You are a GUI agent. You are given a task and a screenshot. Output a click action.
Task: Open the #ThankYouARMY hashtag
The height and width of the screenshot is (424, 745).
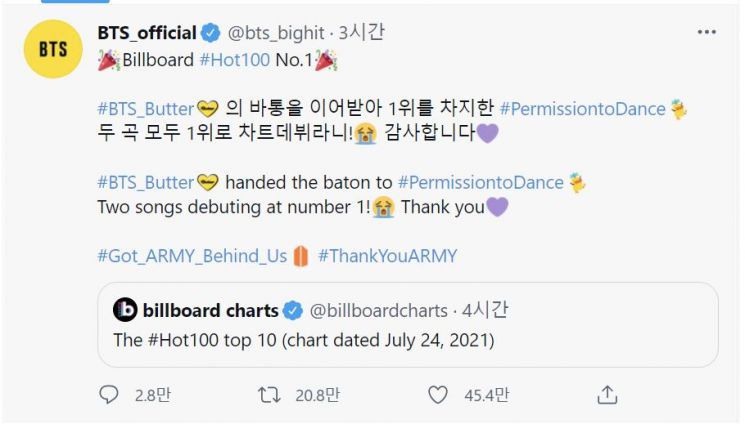click(x=387, y=256)
